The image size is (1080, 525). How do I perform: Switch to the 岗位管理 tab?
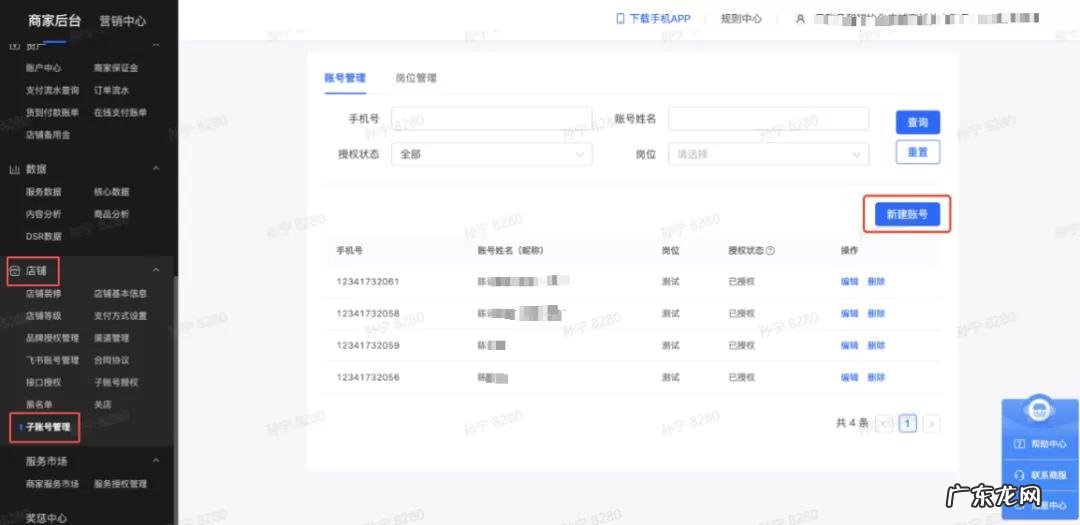[416, 78]
